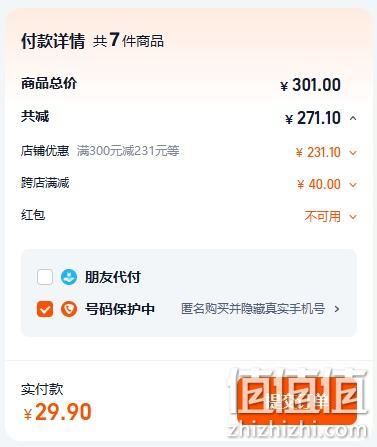Click the 满300元减231元等 description text

pyautogui.click(x=128, y=151)
